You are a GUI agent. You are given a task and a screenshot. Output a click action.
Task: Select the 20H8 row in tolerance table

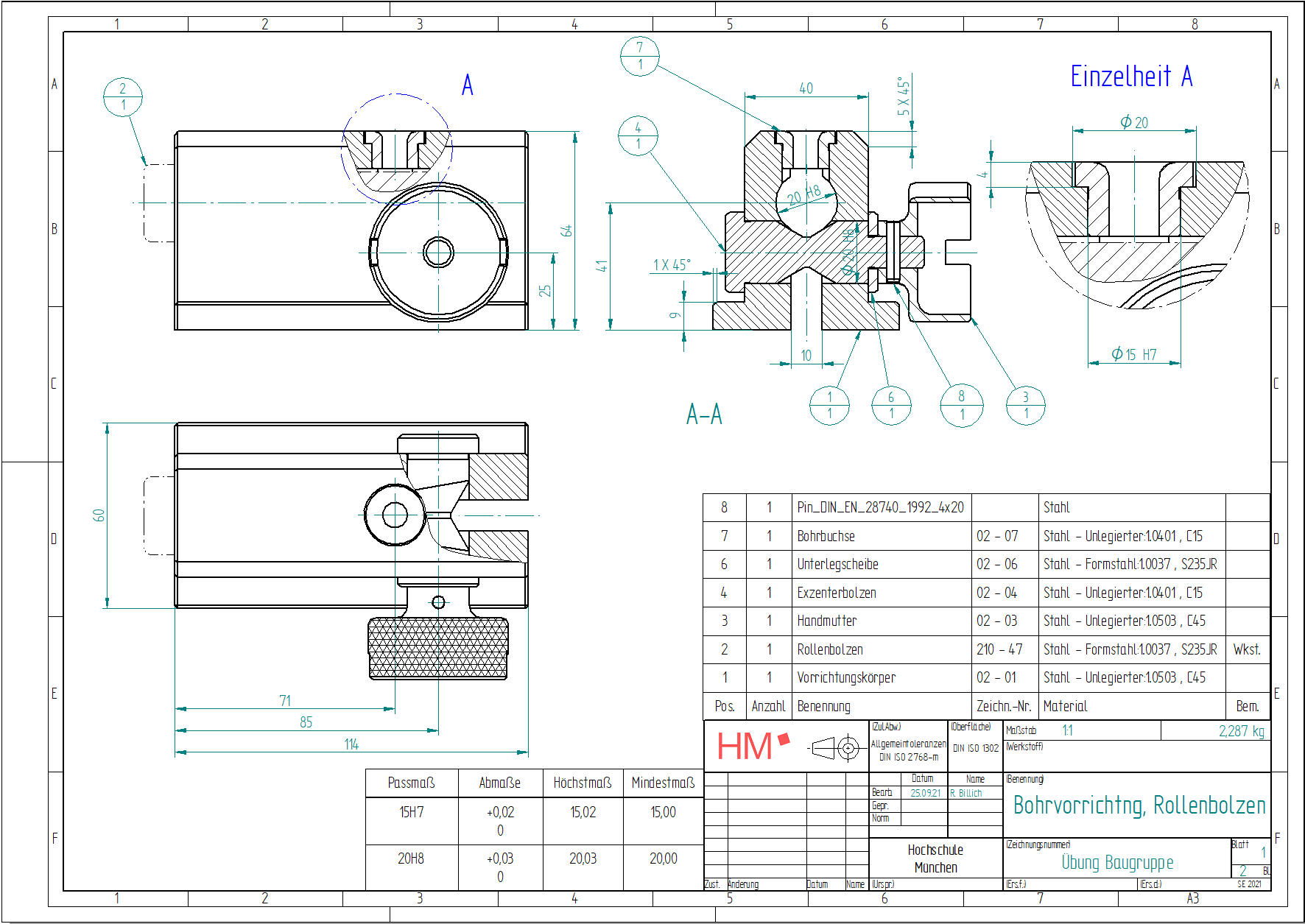[x=411, y=858]
